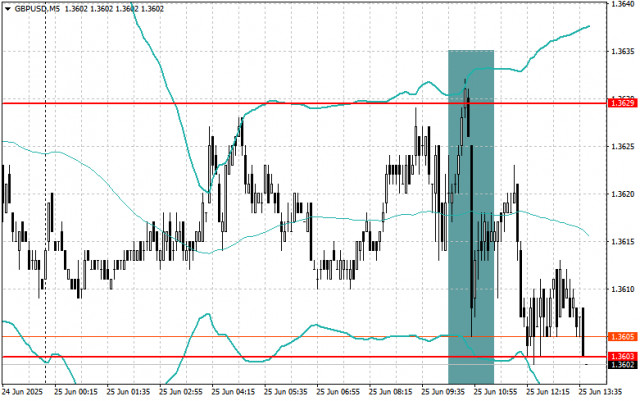640x401 pixels.
Task: Click the 1.3615 price scale value
Action: pos(623,242)
